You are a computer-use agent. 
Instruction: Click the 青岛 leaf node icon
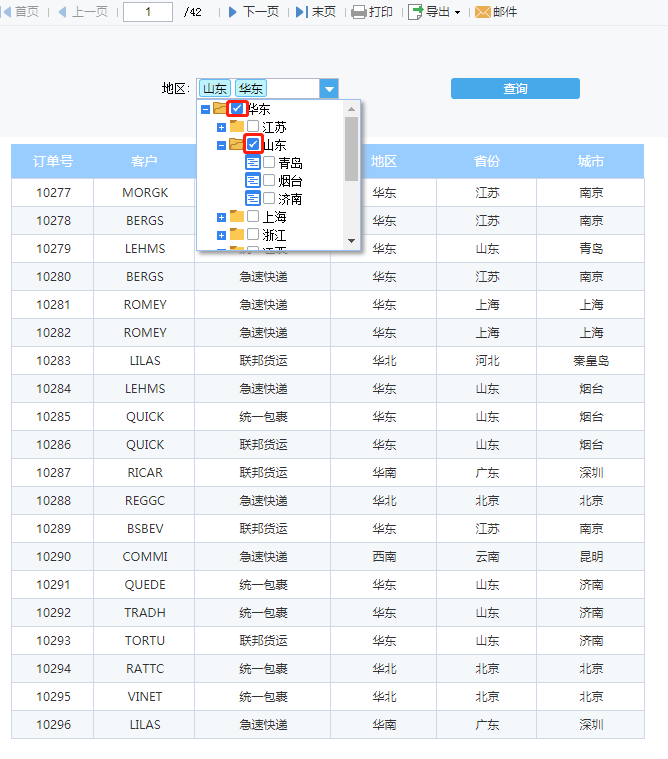253,162
